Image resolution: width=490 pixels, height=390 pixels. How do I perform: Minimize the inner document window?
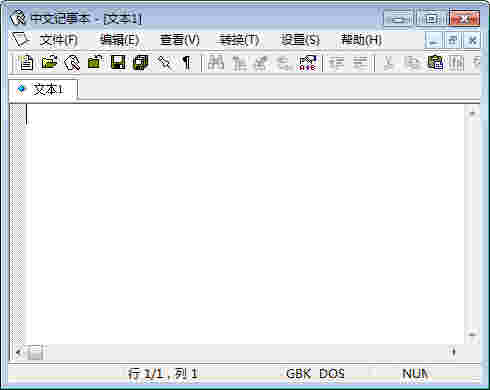[x=433, y=41]
